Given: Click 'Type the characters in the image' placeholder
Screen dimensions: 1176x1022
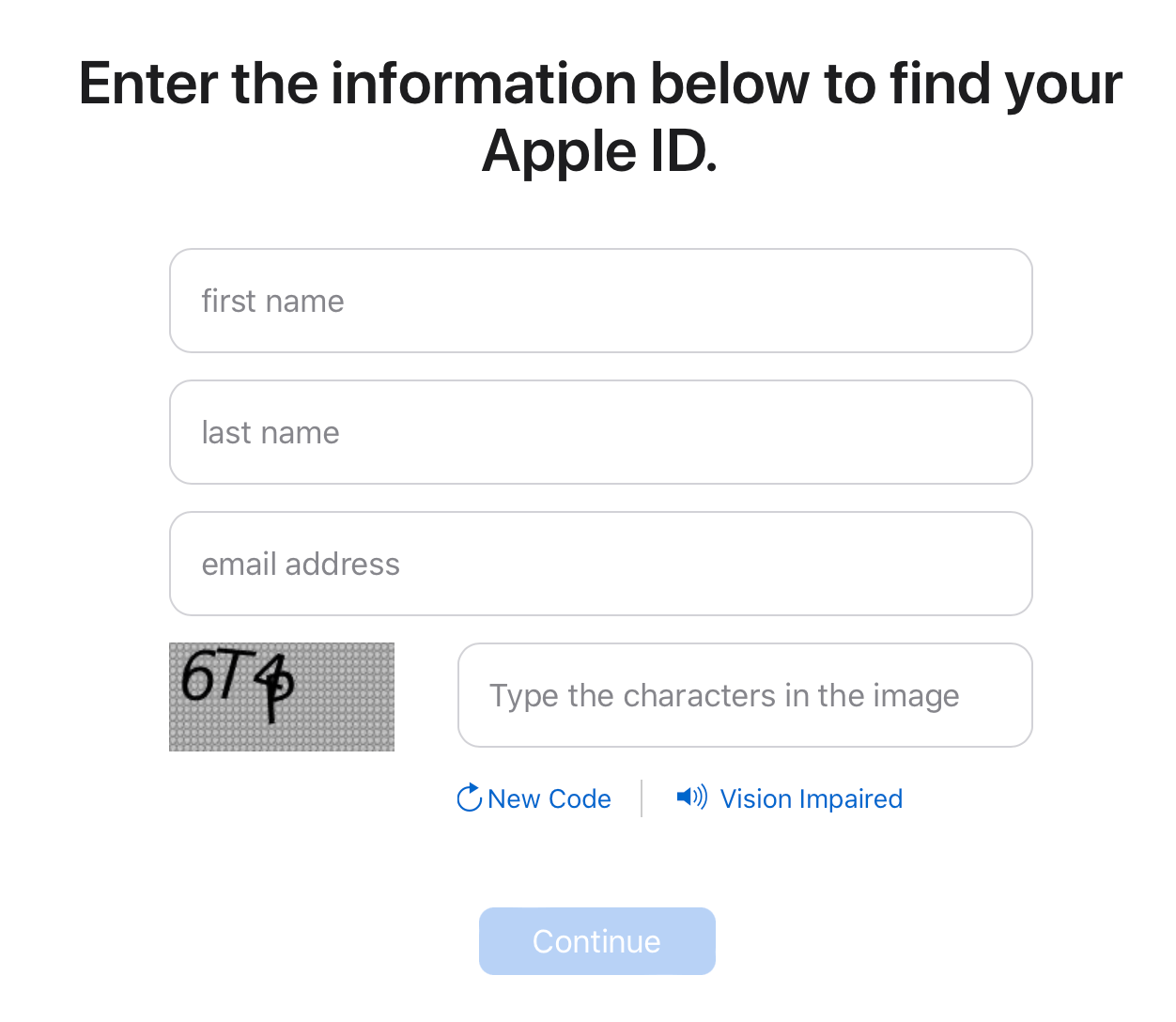Looking at the screenshot, I should click(x=724, y=695).
